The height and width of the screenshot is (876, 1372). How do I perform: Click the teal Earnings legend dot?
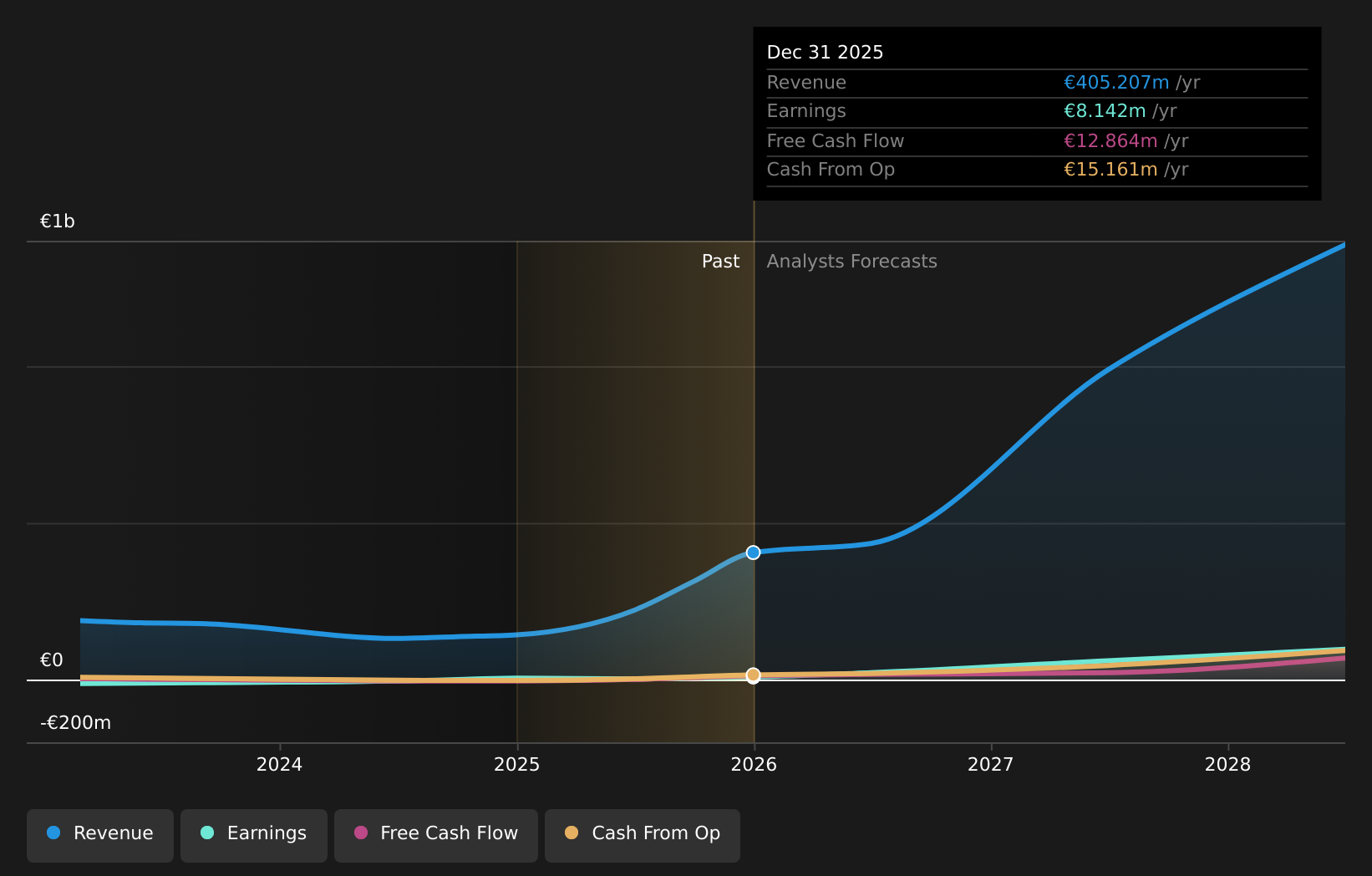[x=207, y=833]
